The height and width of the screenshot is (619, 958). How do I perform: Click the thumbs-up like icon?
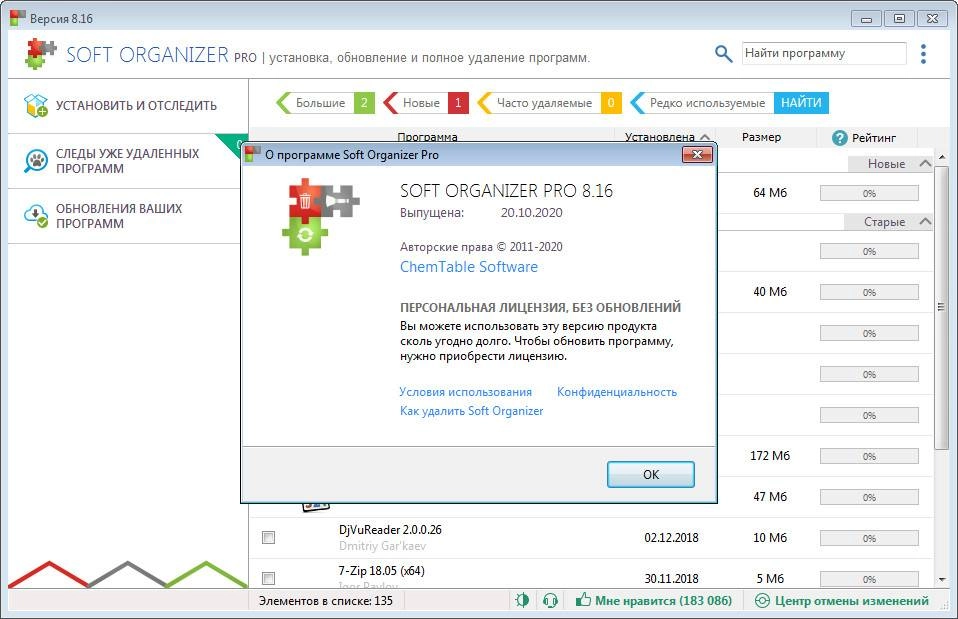pos(583,600)
